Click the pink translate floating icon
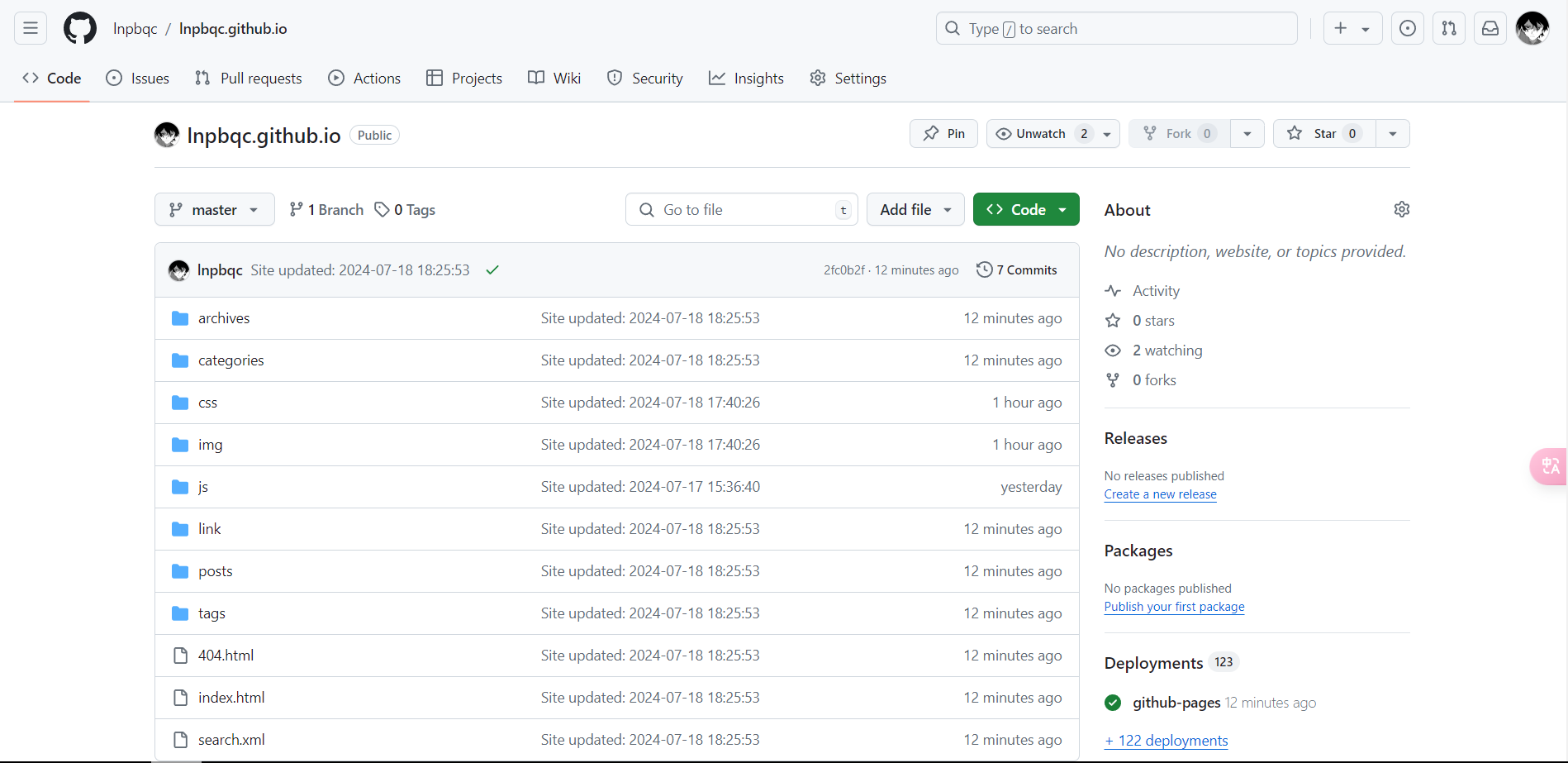The width and height of the screenshot is (1568, 763). [1549, 466]
